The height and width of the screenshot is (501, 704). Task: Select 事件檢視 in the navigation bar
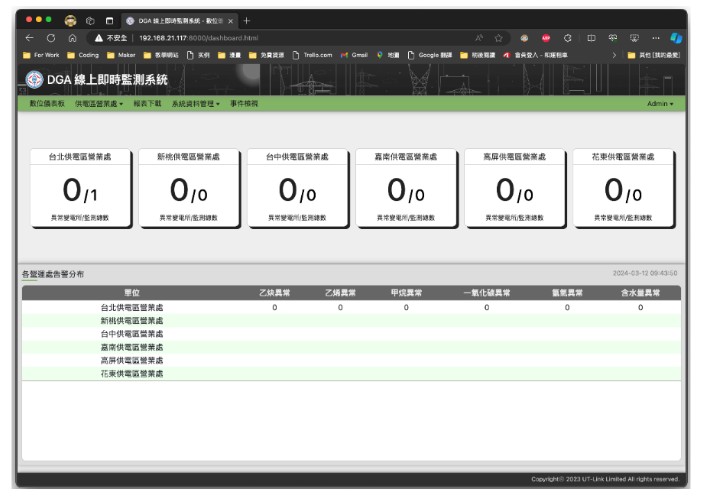coord(244,103)
